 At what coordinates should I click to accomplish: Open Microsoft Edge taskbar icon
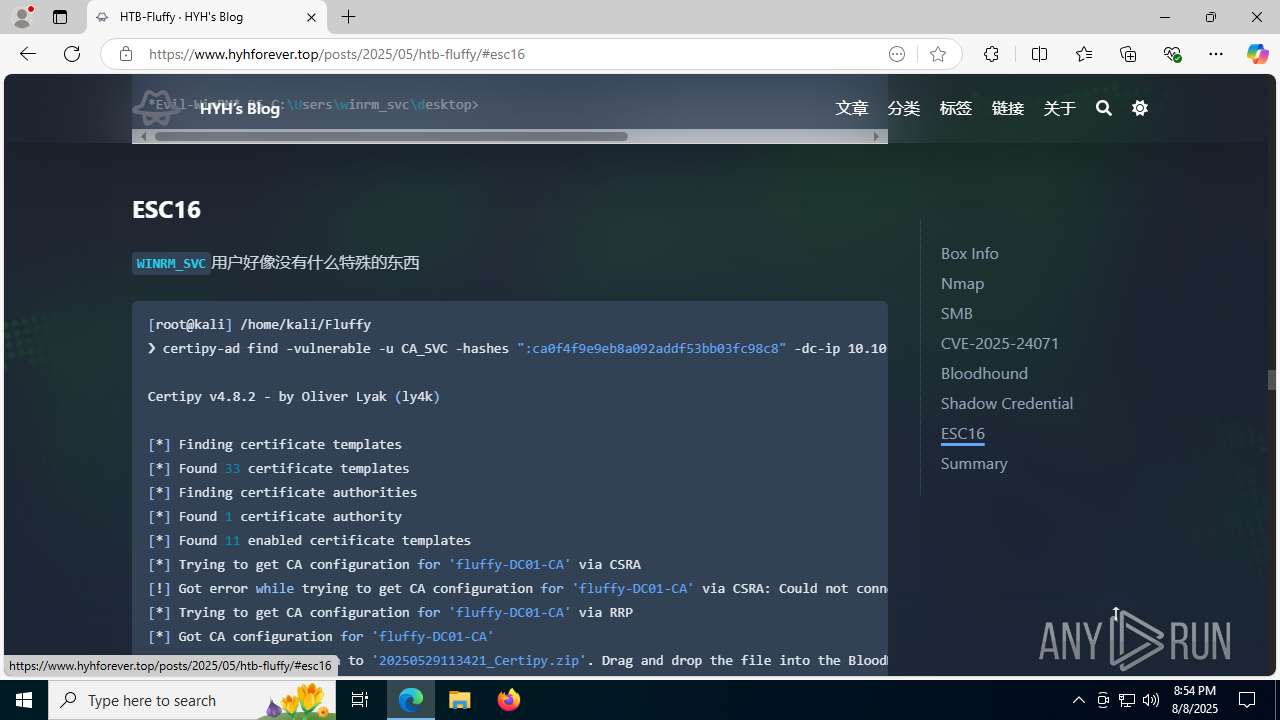coord(411,700)
